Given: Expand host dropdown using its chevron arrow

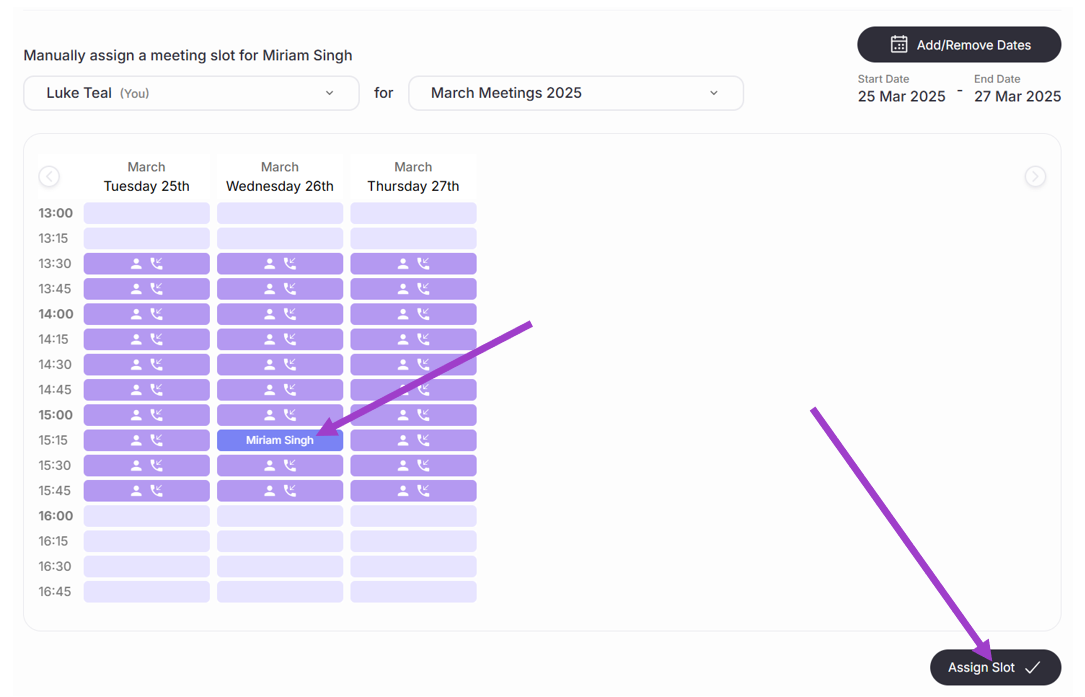Looking at the screenshot, I should 330,93.
